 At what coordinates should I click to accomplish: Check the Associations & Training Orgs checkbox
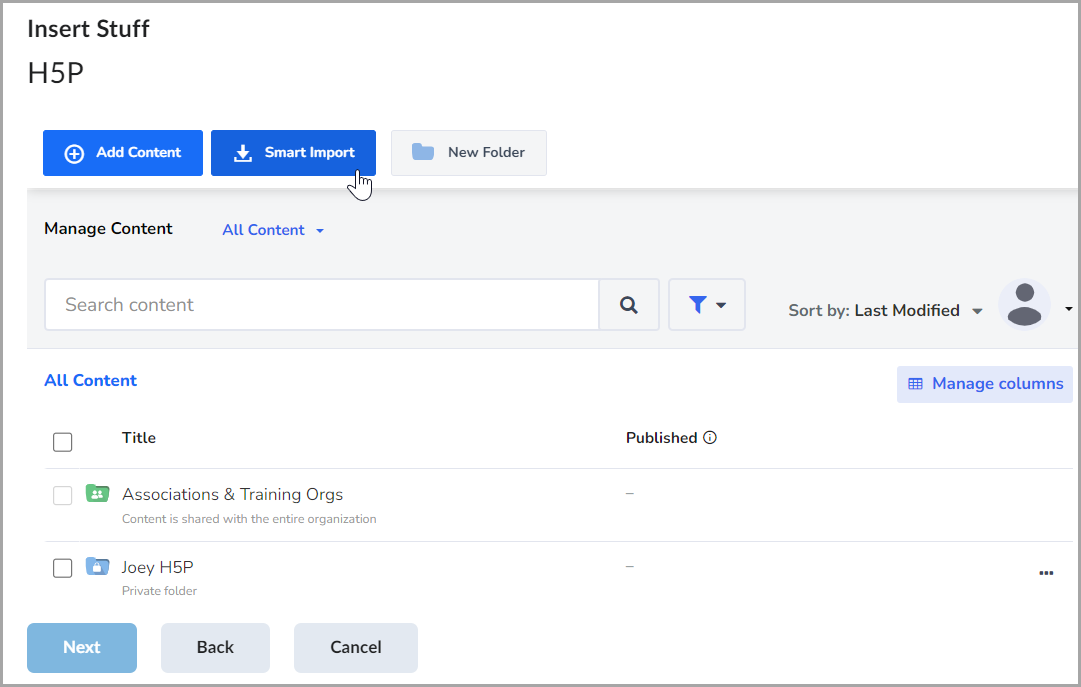63,495
